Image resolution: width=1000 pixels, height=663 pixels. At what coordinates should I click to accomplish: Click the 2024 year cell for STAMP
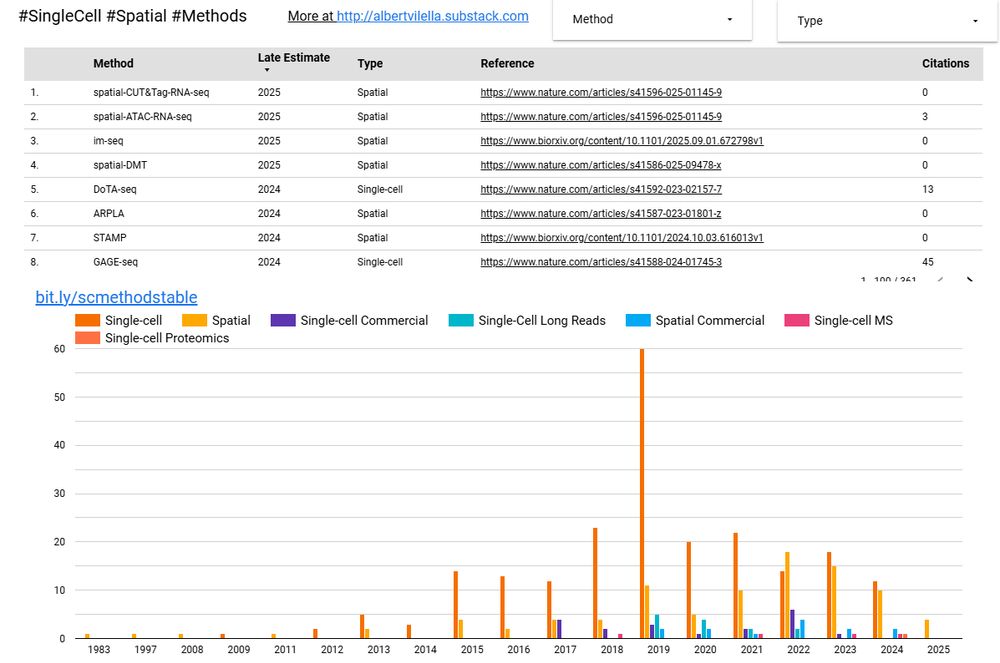269,238
